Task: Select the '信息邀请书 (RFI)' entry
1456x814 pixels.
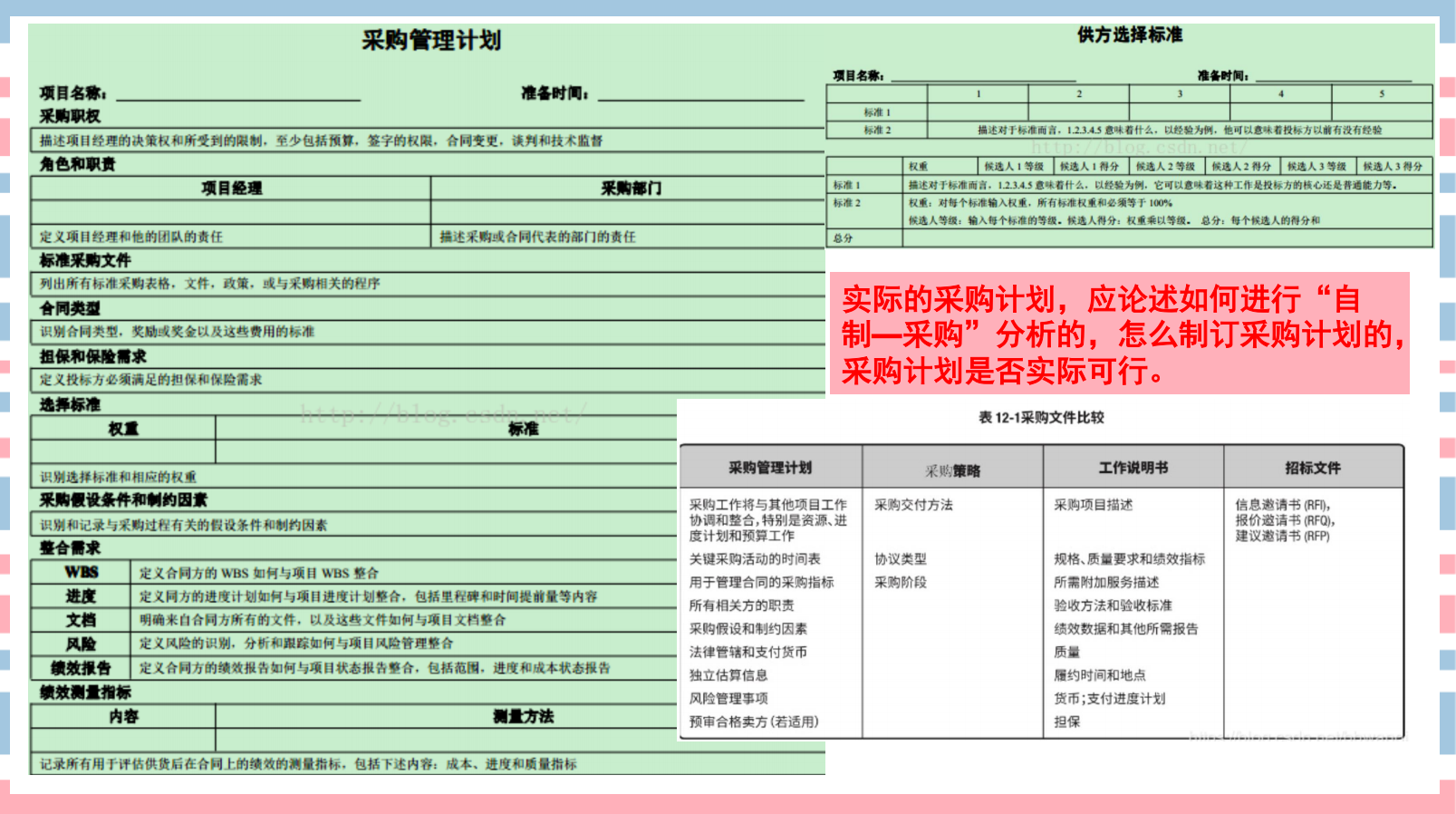Action: point(1283,505)
